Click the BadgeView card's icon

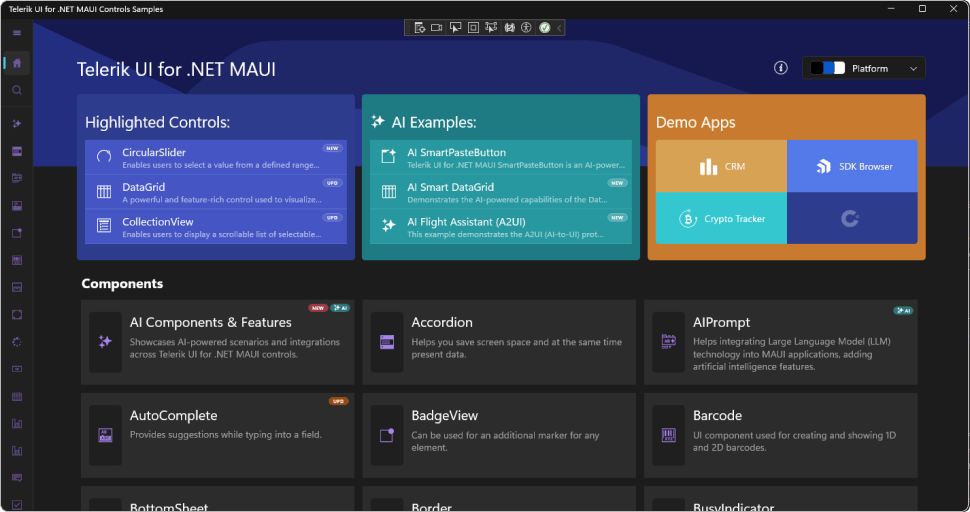(x=387, y=435)
